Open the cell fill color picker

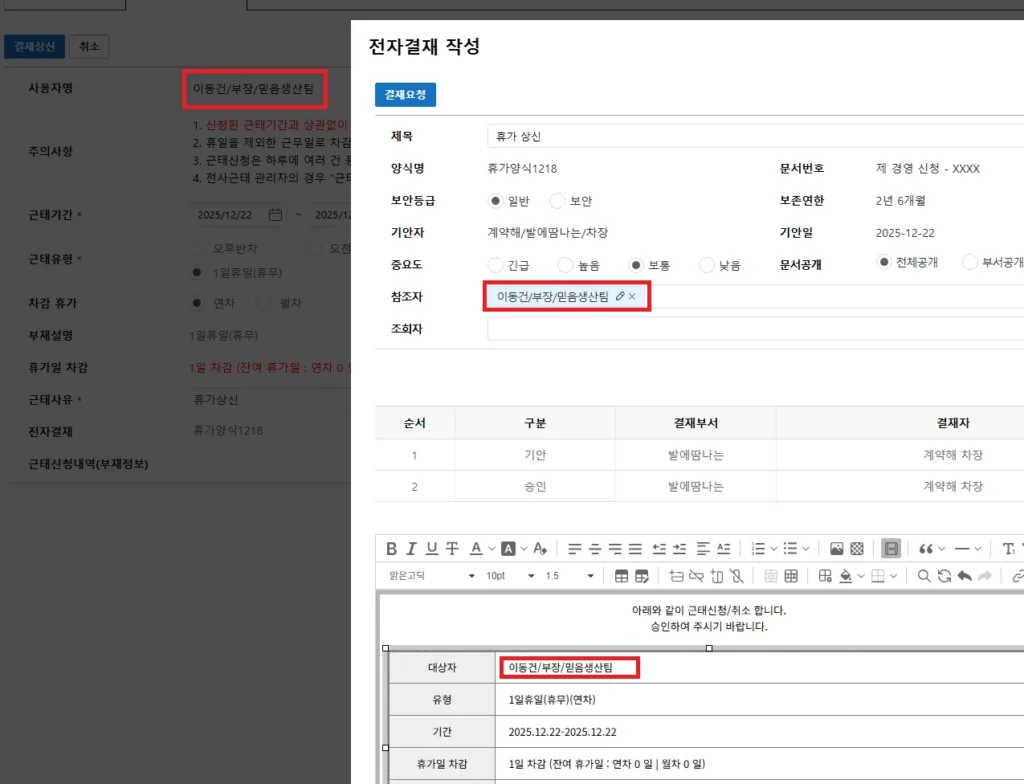[x=846, y=576]
